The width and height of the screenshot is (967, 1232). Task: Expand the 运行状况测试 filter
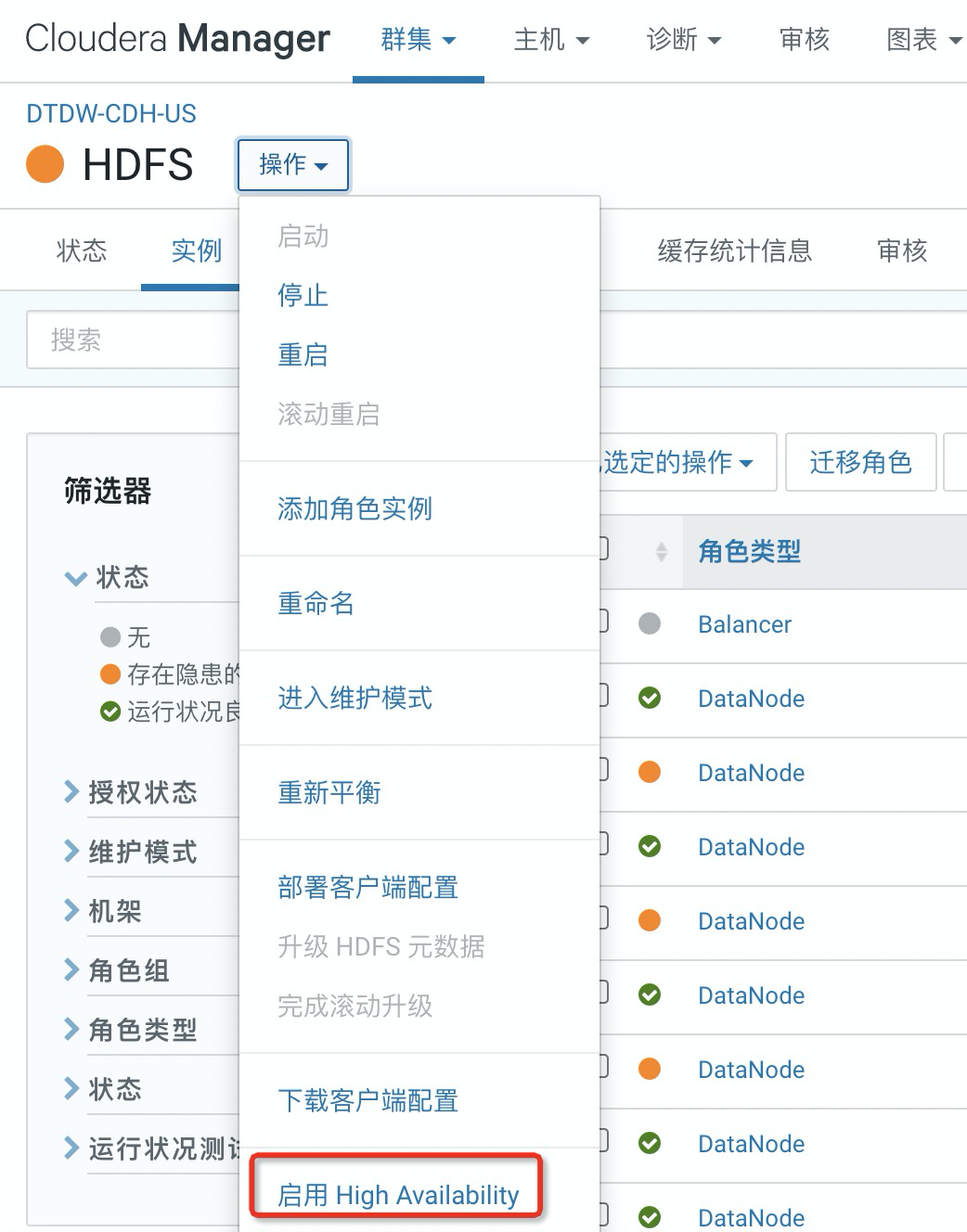click(x=152, y=1149)
